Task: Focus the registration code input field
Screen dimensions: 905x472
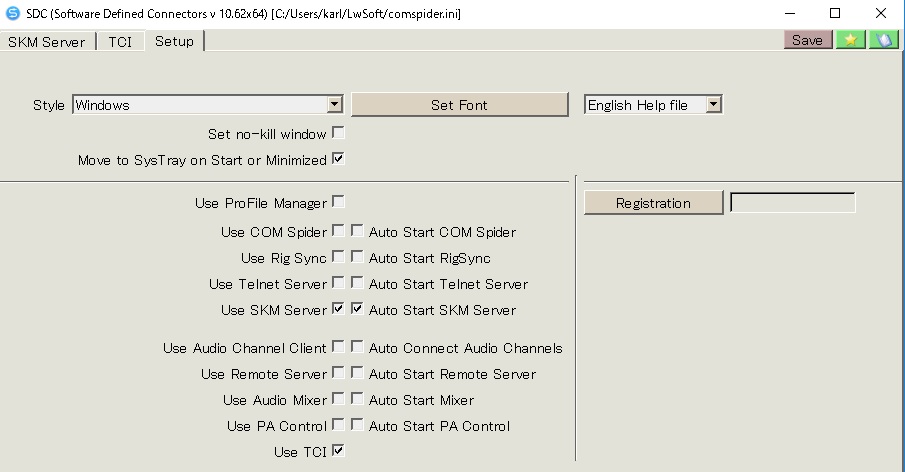Action: (x=793, y=203)
